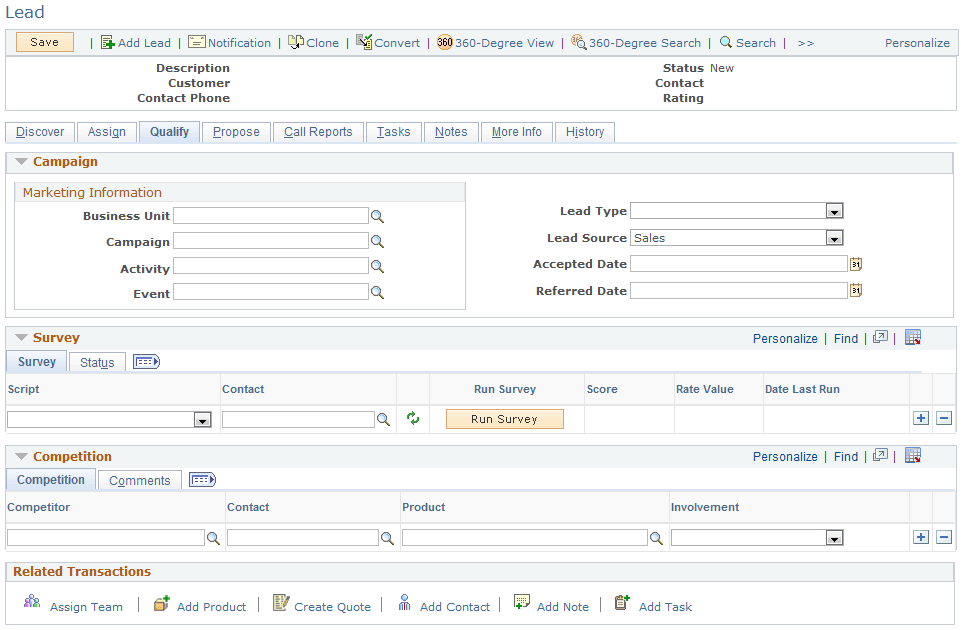Image resolution: width=964 pixels, height=630 pixels.
Task: Open Survey Contact lookup magnifier
Action: [383, 420]
